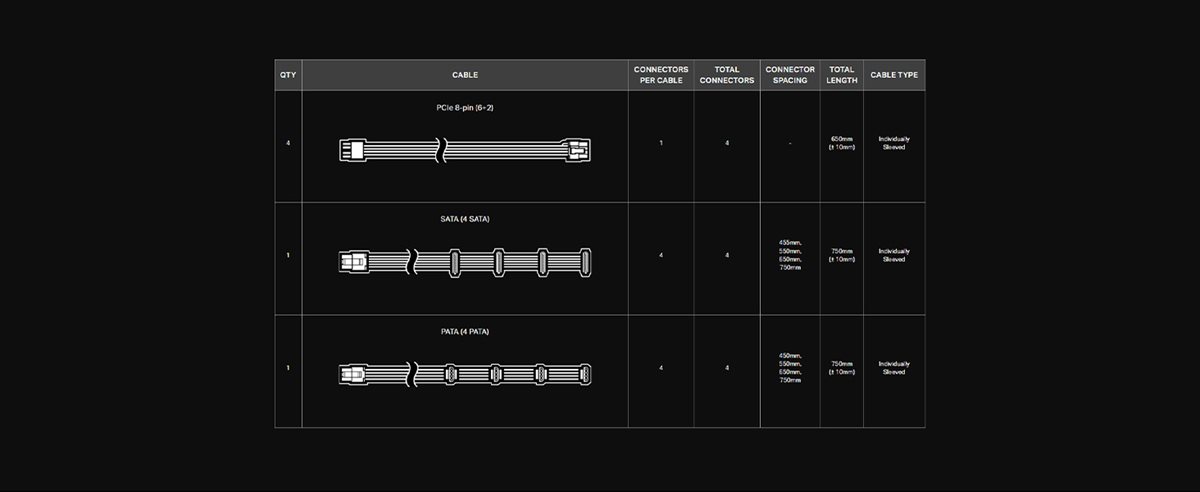Click the last PATA connector on the cable
Screen dimensions: 1200x492
pyautogui.click(x=586, y=374)
